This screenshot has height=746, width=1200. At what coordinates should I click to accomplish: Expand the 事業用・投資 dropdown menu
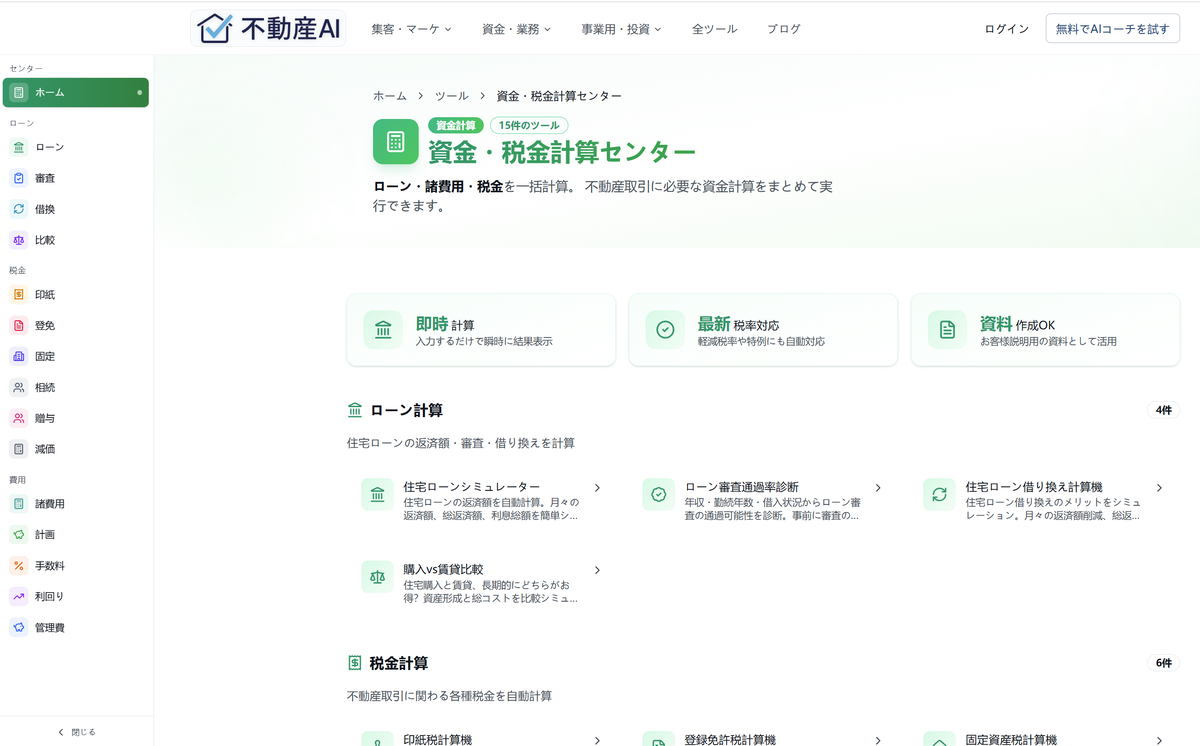click(x=621, y=29)
